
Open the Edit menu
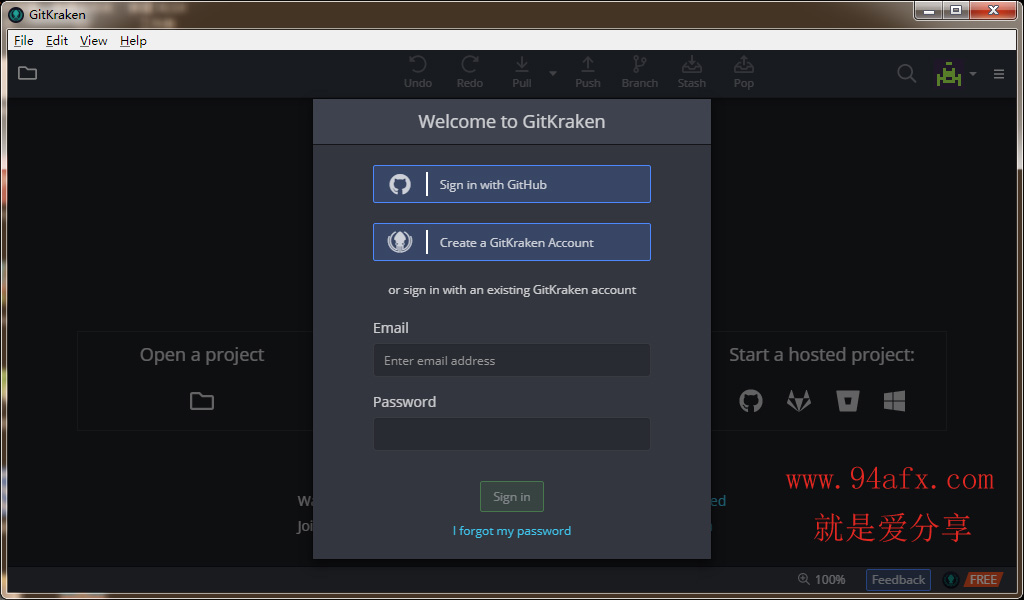pos(57,40)
